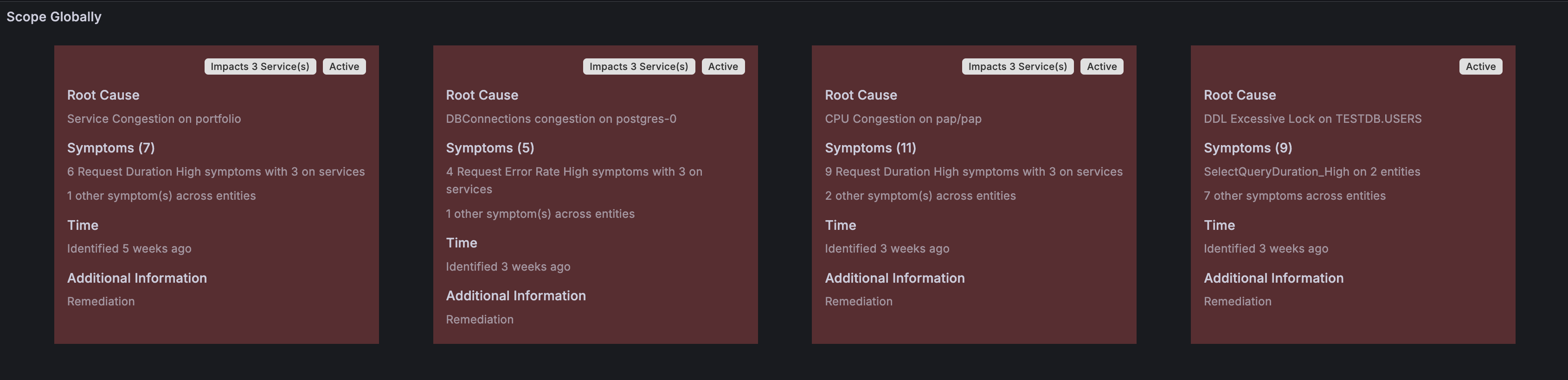Viewport: 1568px width, 380px height.
Task: Open Remediation for CPU Congestion on pap/pap
Action: [x=859, y=301]
